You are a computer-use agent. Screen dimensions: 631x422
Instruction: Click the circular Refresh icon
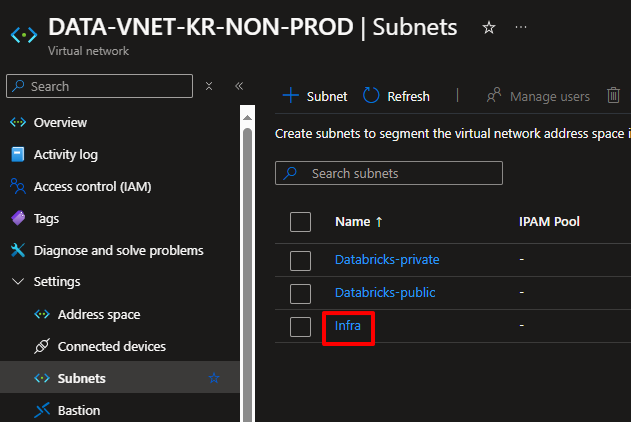pyautogui.click(x=371, y=96)
